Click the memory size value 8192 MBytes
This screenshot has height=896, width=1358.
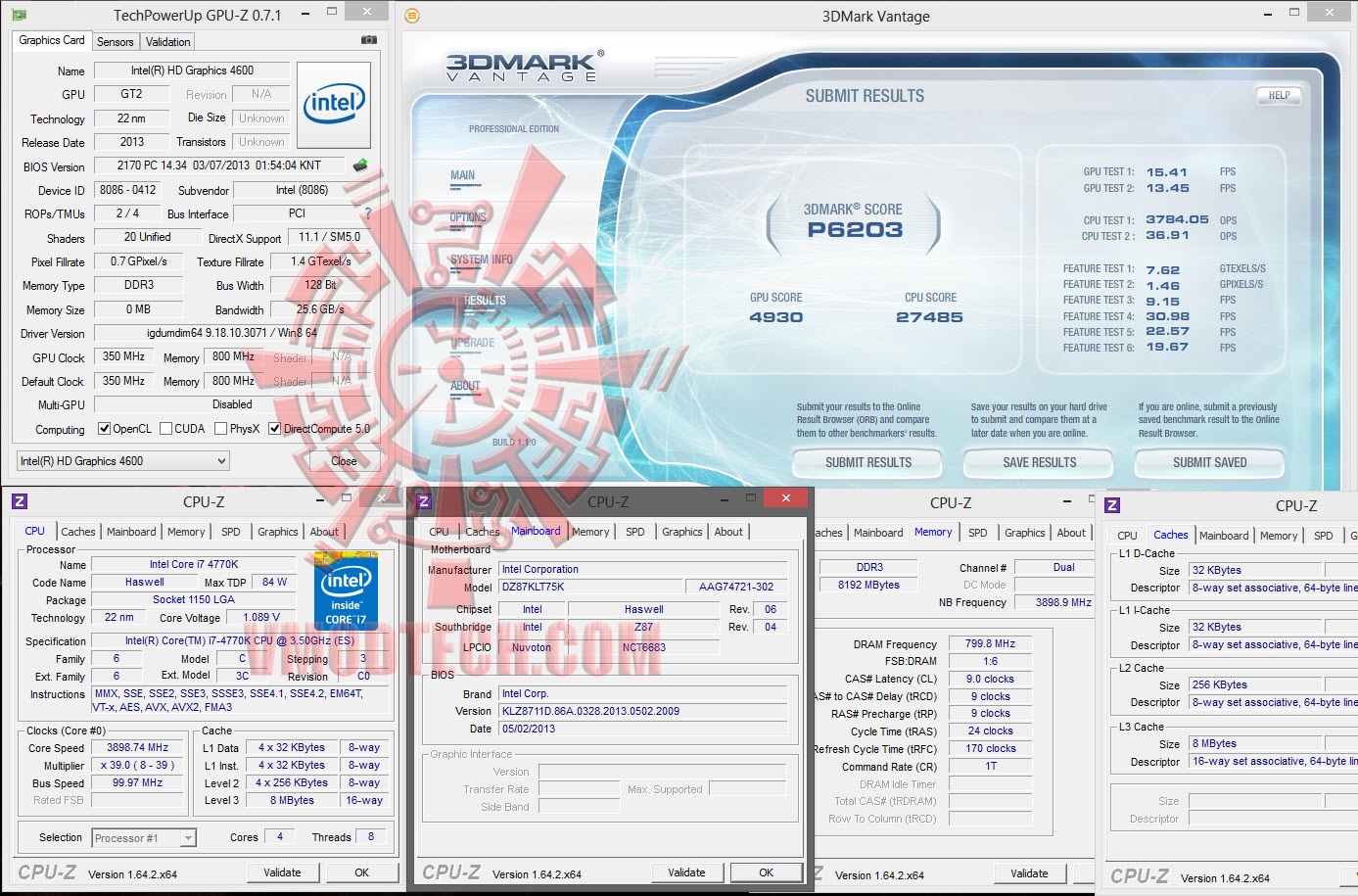pyautogui.click(x=869, y=585)
